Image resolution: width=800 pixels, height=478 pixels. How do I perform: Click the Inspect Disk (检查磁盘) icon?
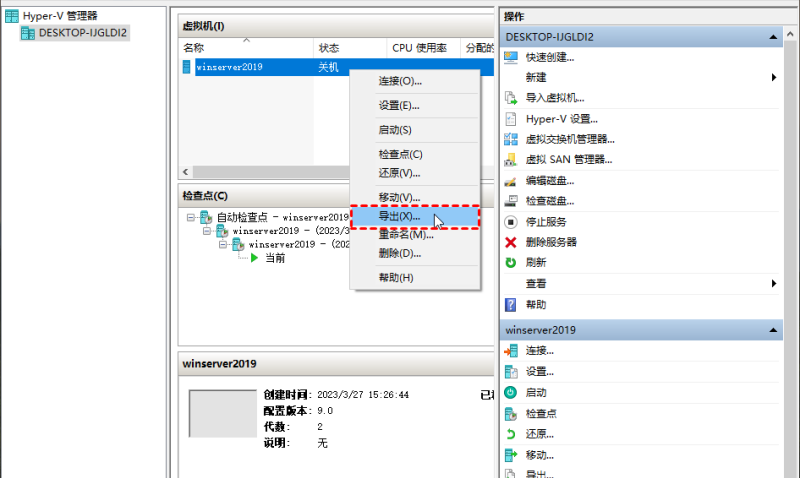point(511,201)
